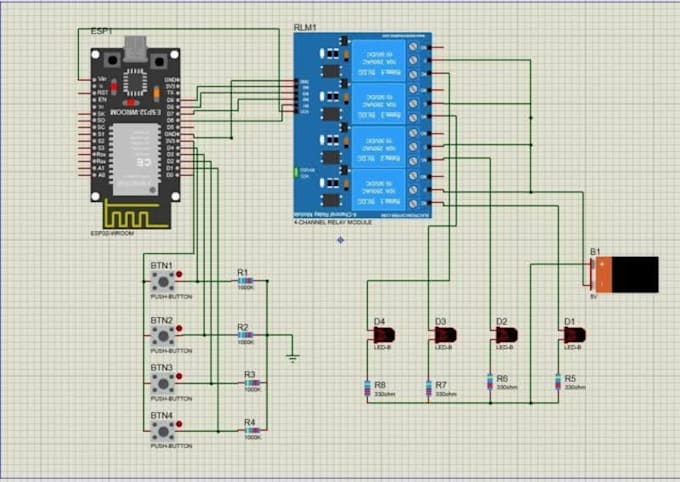Click the BTN3 reference label
Image resolution: width=680 pixels, height=482 pixels.
coord(161,367)
